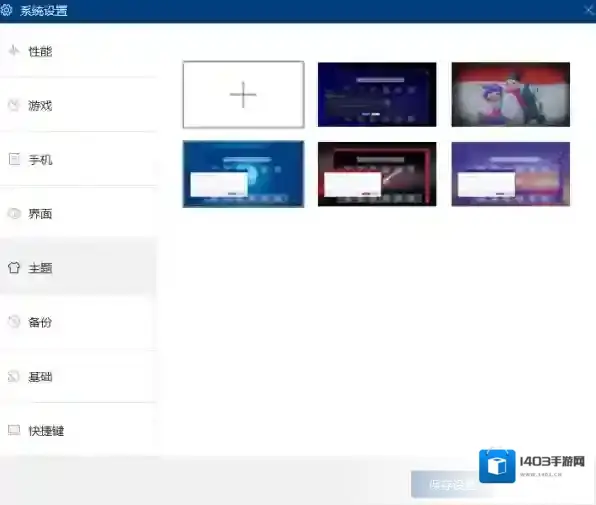Click the 性能 performance waveform icon

14,51
